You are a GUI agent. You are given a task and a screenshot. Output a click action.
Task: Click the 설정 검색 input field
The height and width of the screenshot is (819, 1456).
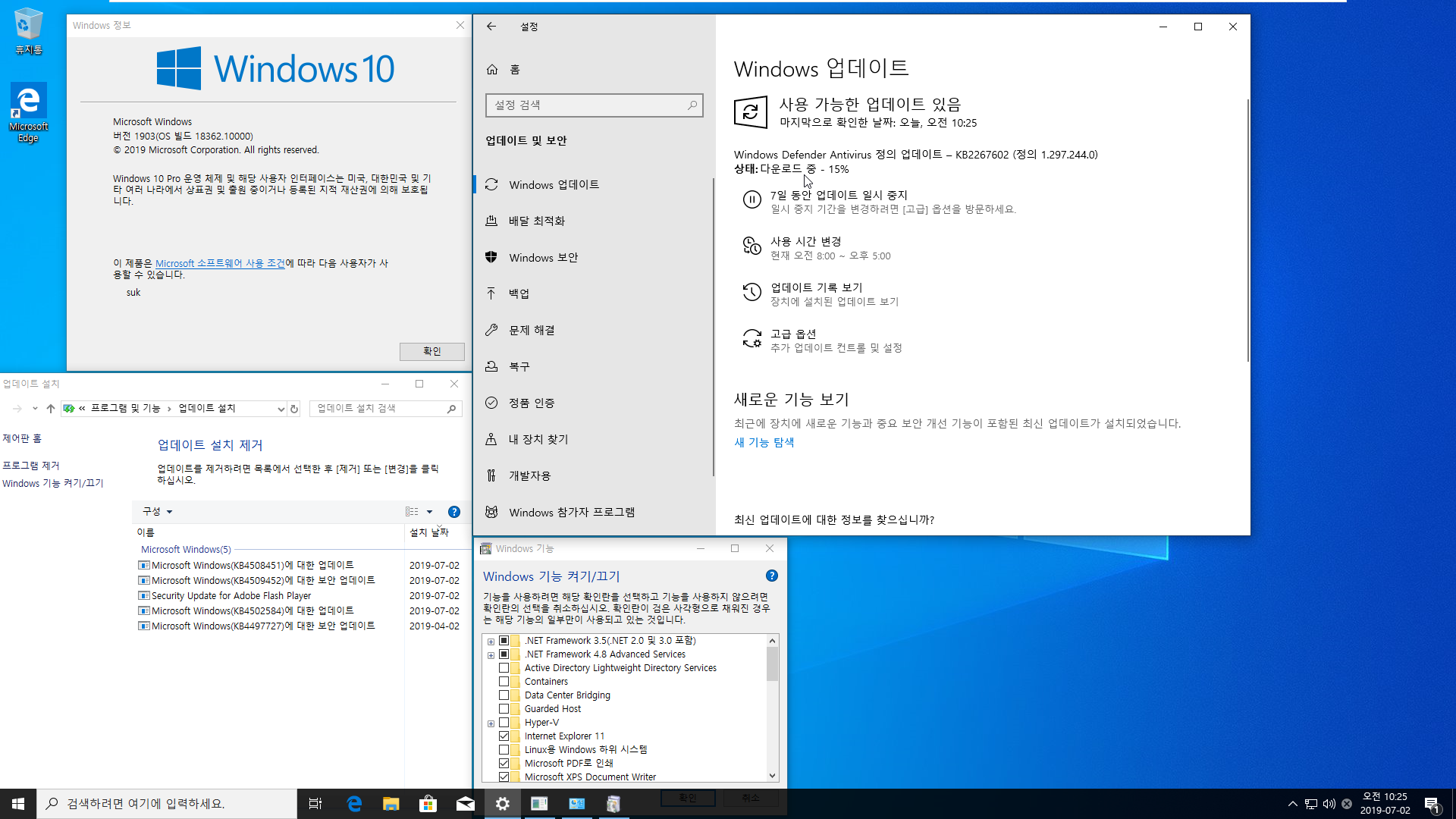click(594, 105)
